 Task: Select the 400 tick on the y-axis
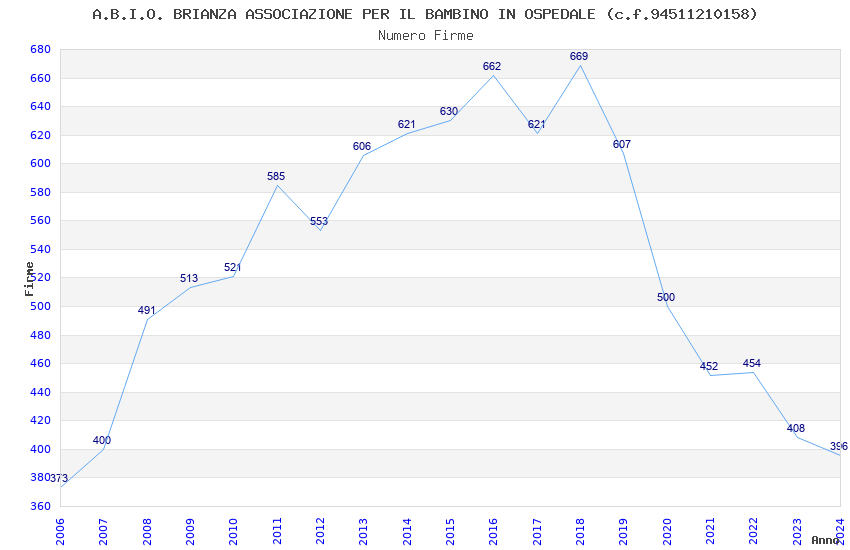pyautogui.click(x=41, y=449)
